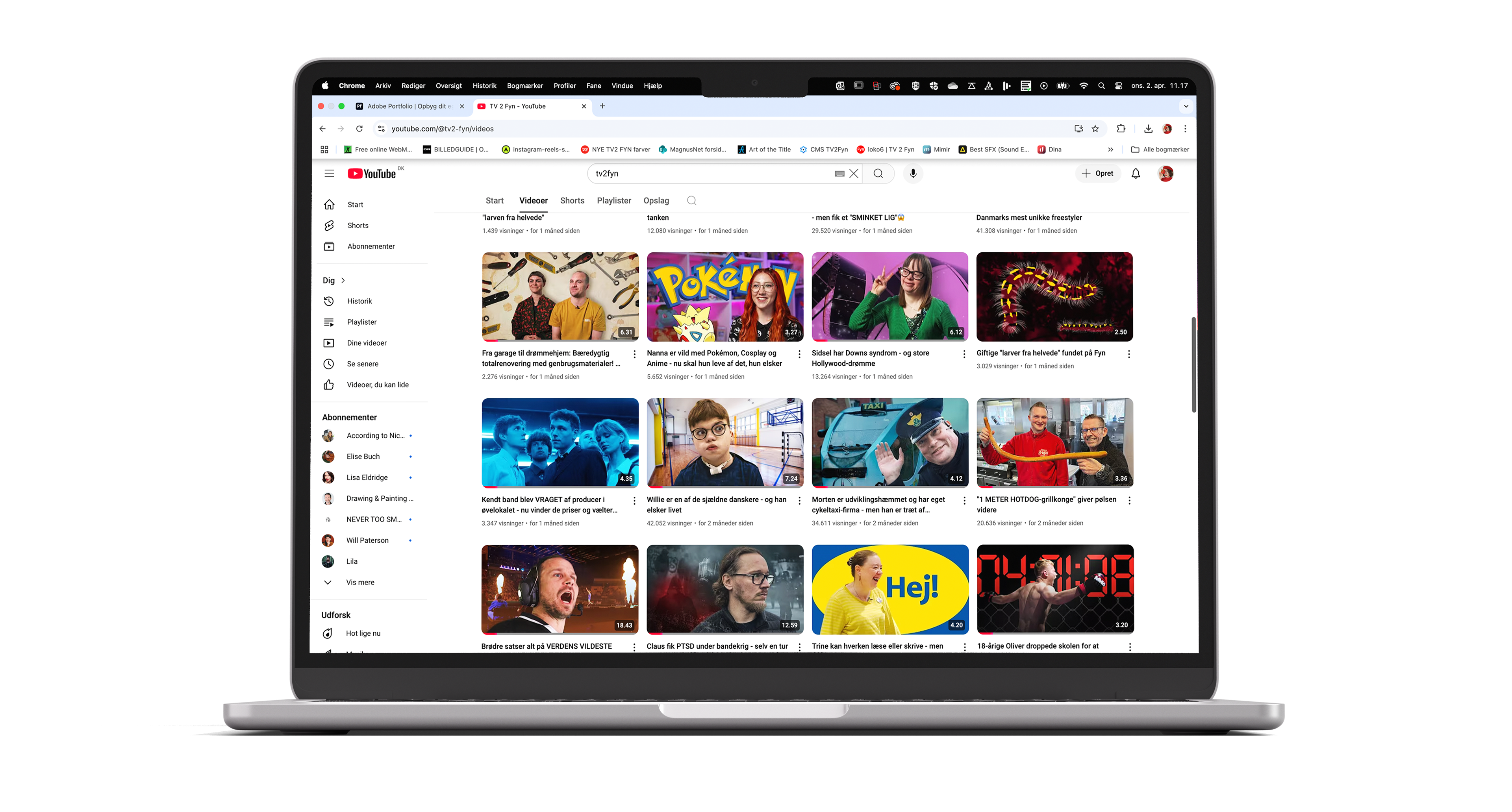Image resolution: width=1512 pixels, height=812 pixels.
Task: Open more options for Giftige larver video
Action: (1129, 354)
